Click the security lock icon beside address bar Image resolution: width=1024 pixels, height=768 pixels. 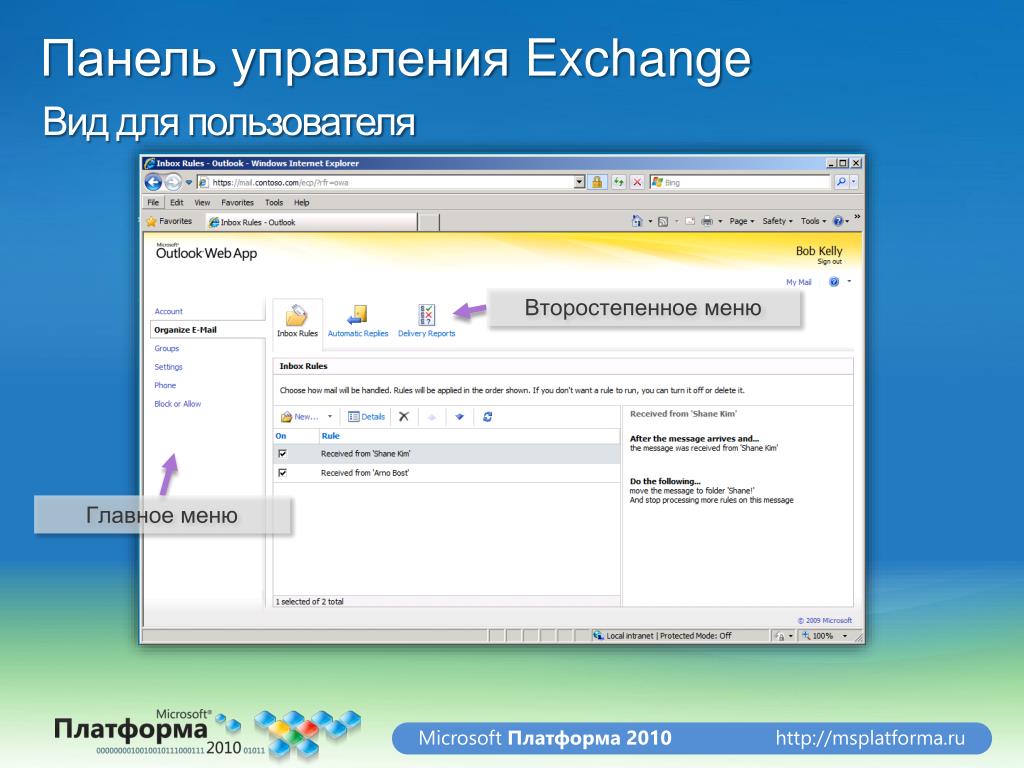pos(597,182)
